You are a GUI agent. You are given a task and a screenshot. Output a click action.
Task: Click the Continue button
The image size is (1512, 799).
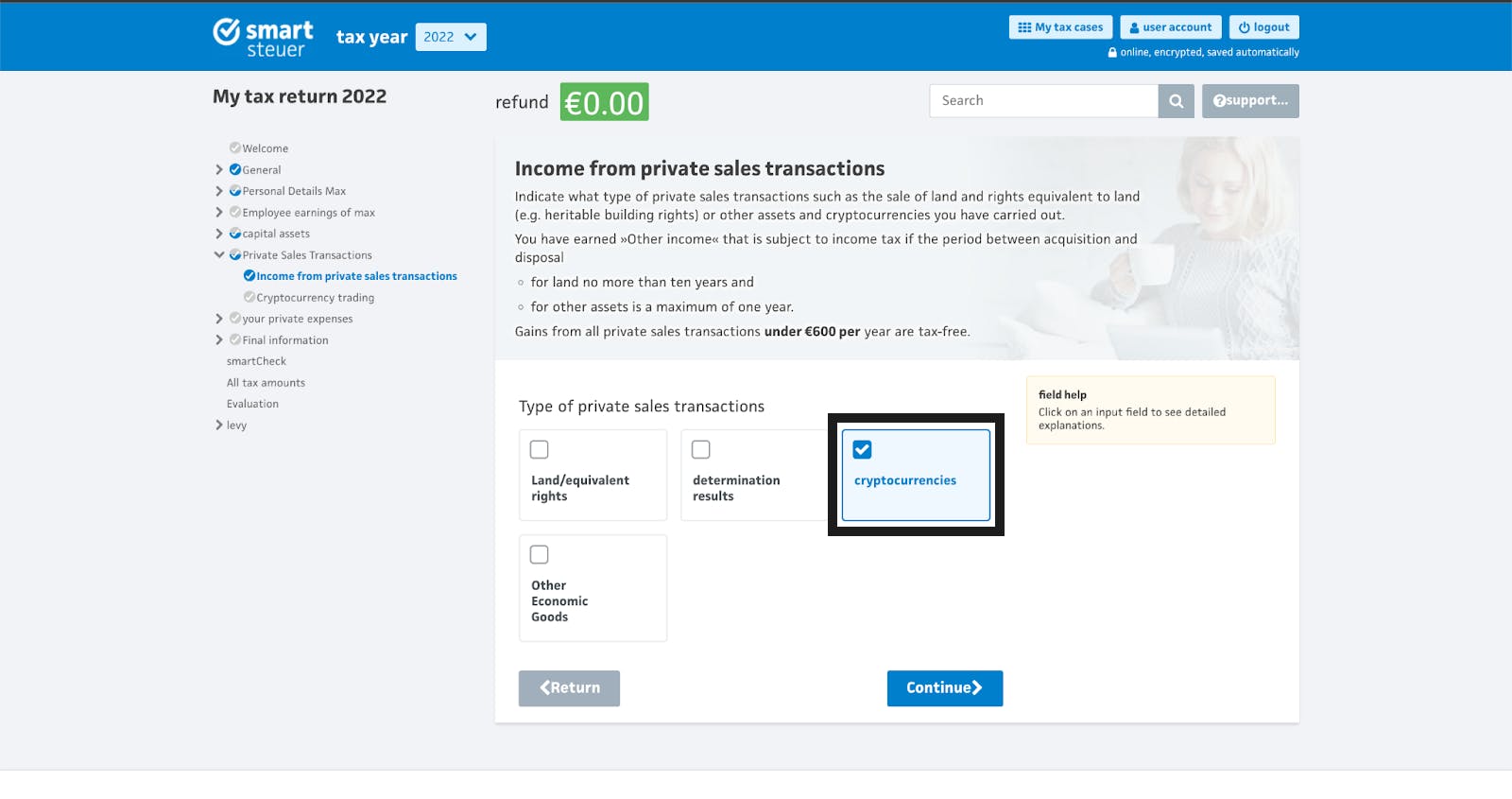(945, 688)
